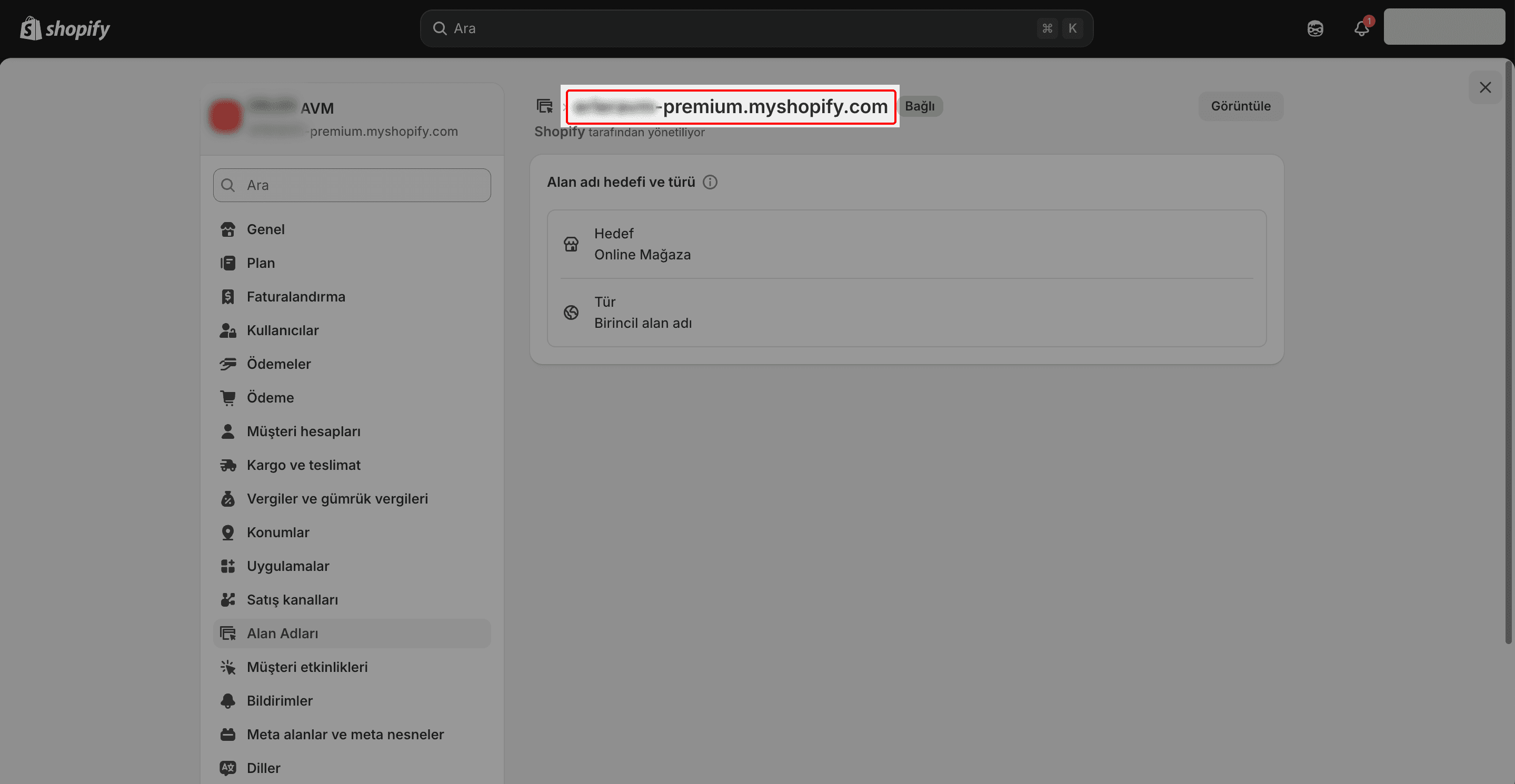Open Faturalandırma section
The width and height of the screenshot is (1515, 784).
(296, 297)
